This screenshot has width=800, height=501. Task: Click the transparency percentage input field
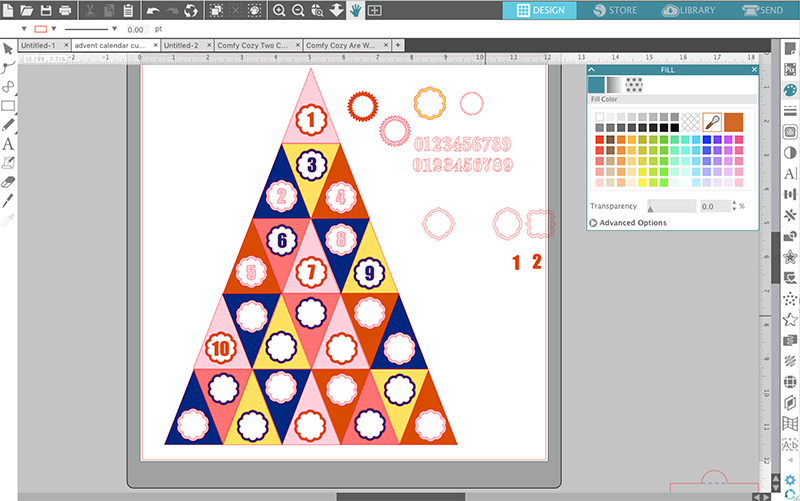[x=714, y=206]
